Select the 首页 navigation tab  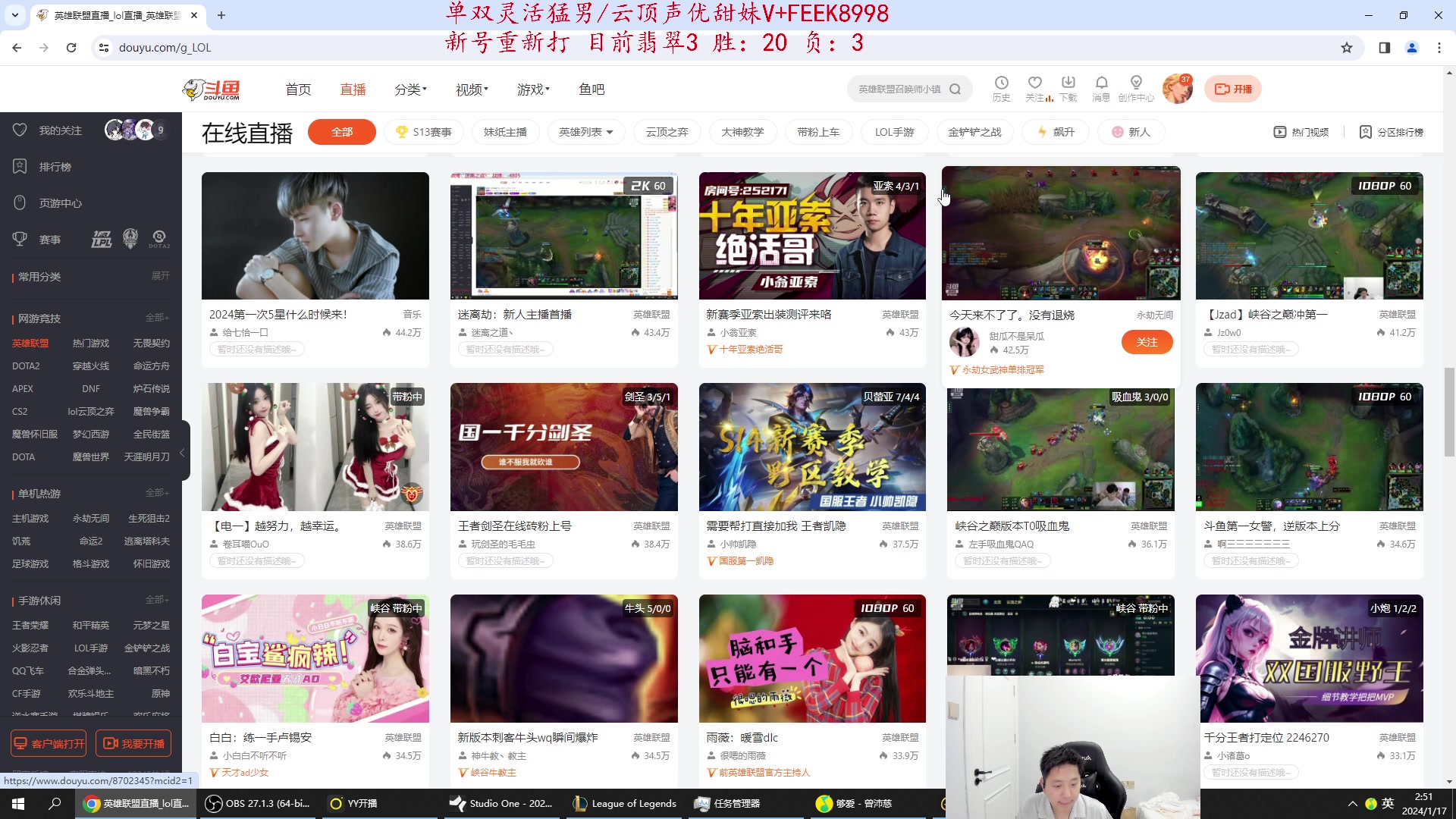tap(298, 89)
